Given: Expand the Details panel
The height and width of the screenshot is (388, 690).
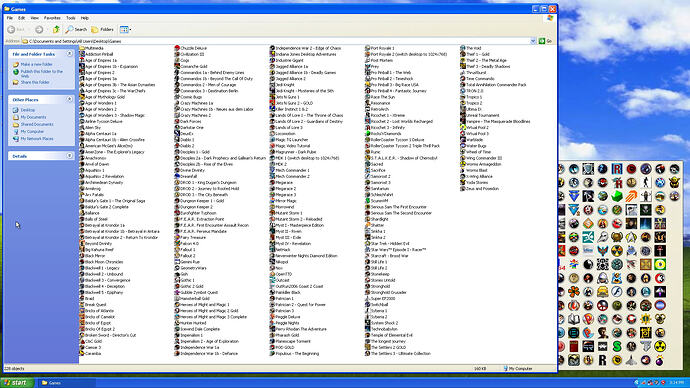Looking at the screenshot, I should point(70,156).
